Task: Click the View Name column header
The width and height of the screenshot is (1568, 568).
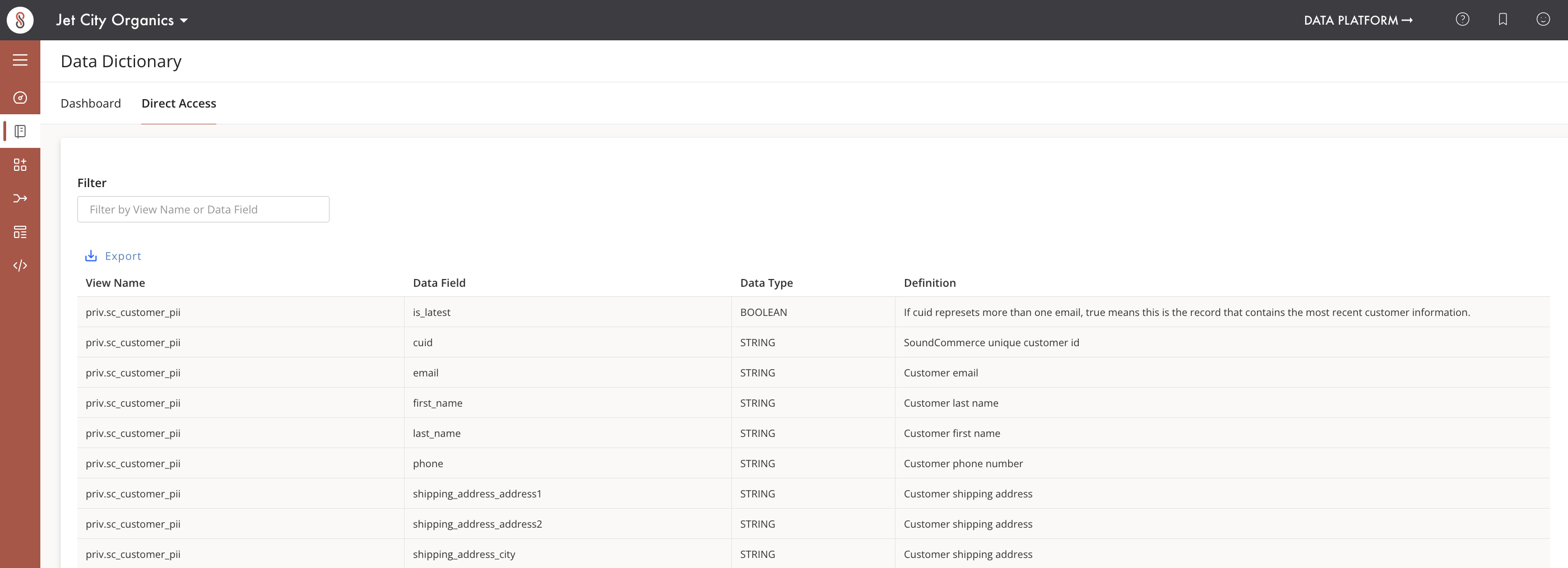Action: [x=115, y=283]
